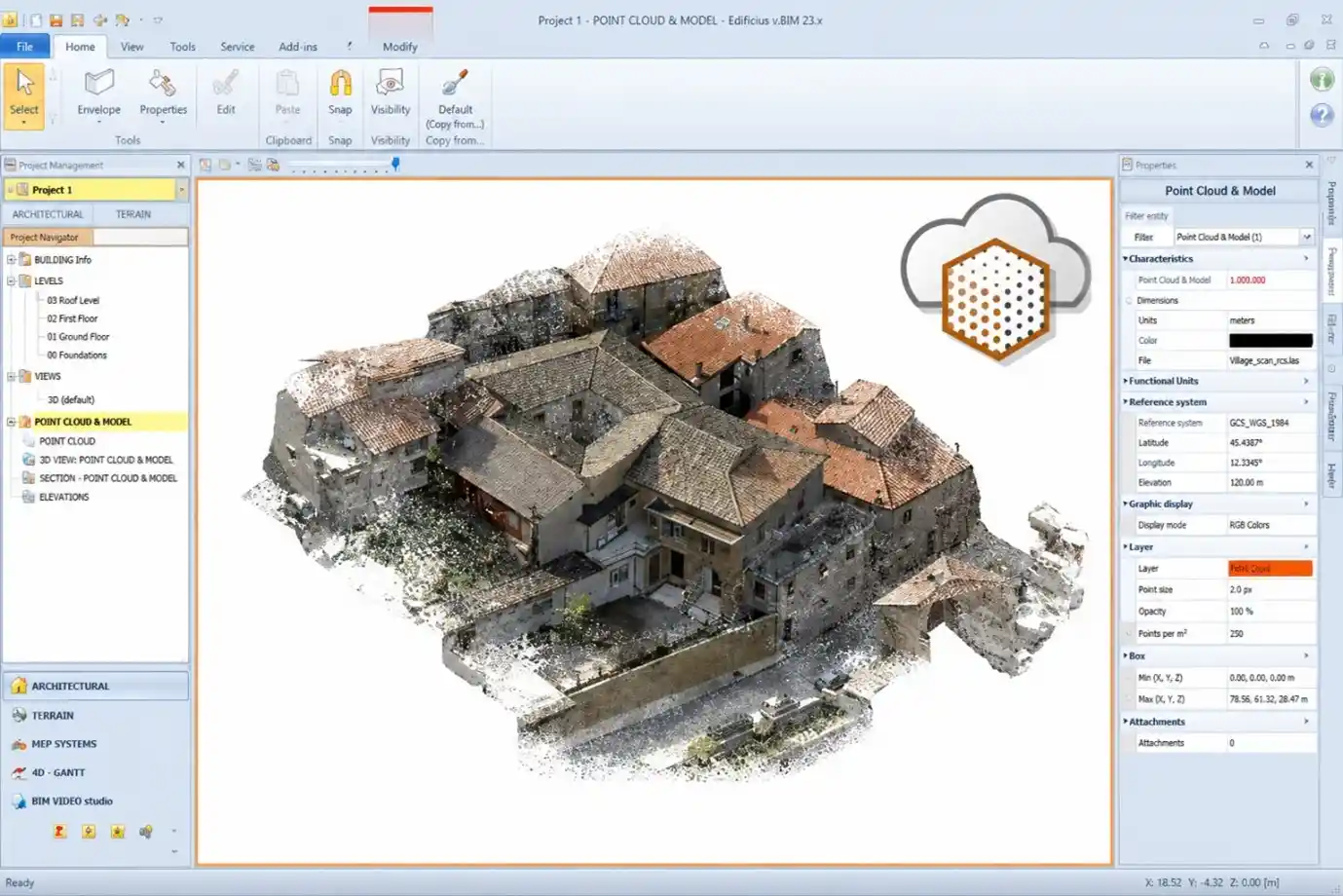Image resolution: width=1343 pixels, height=896 pixels.
Task: Open the Properties tool in ribbon
Action: pyautogui.click(x=163, y=94)
